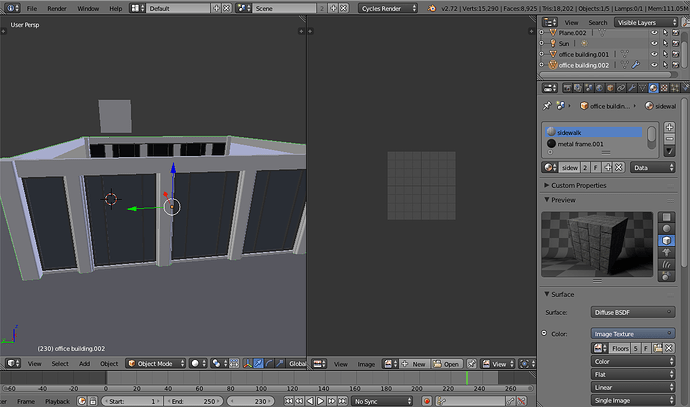Open the Render menu
690x407 pixels.
(x=57, y=8)
